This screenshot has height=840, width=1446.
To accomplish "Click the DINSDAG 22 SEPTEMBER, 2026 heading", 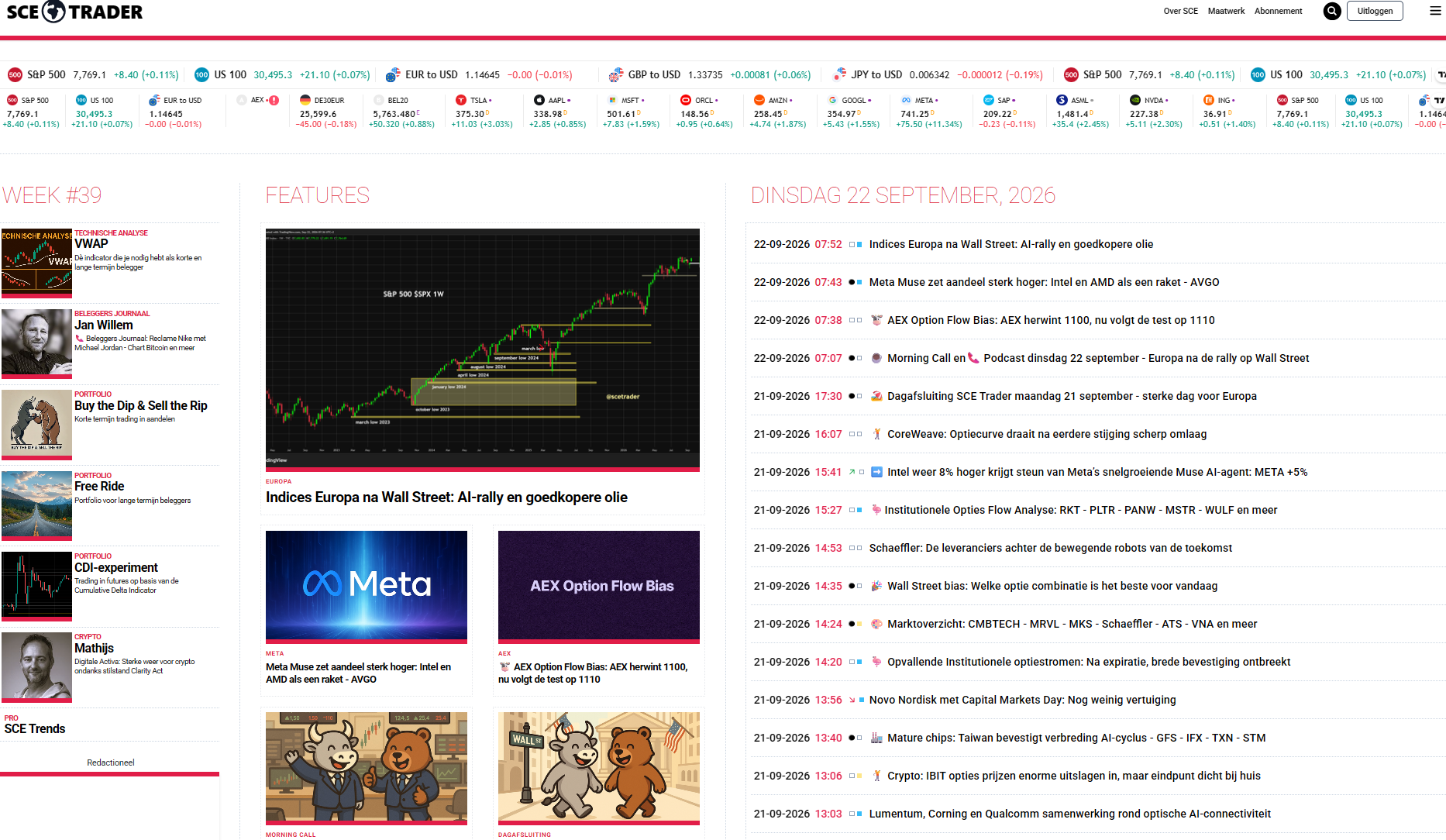I will pos(903,195).
